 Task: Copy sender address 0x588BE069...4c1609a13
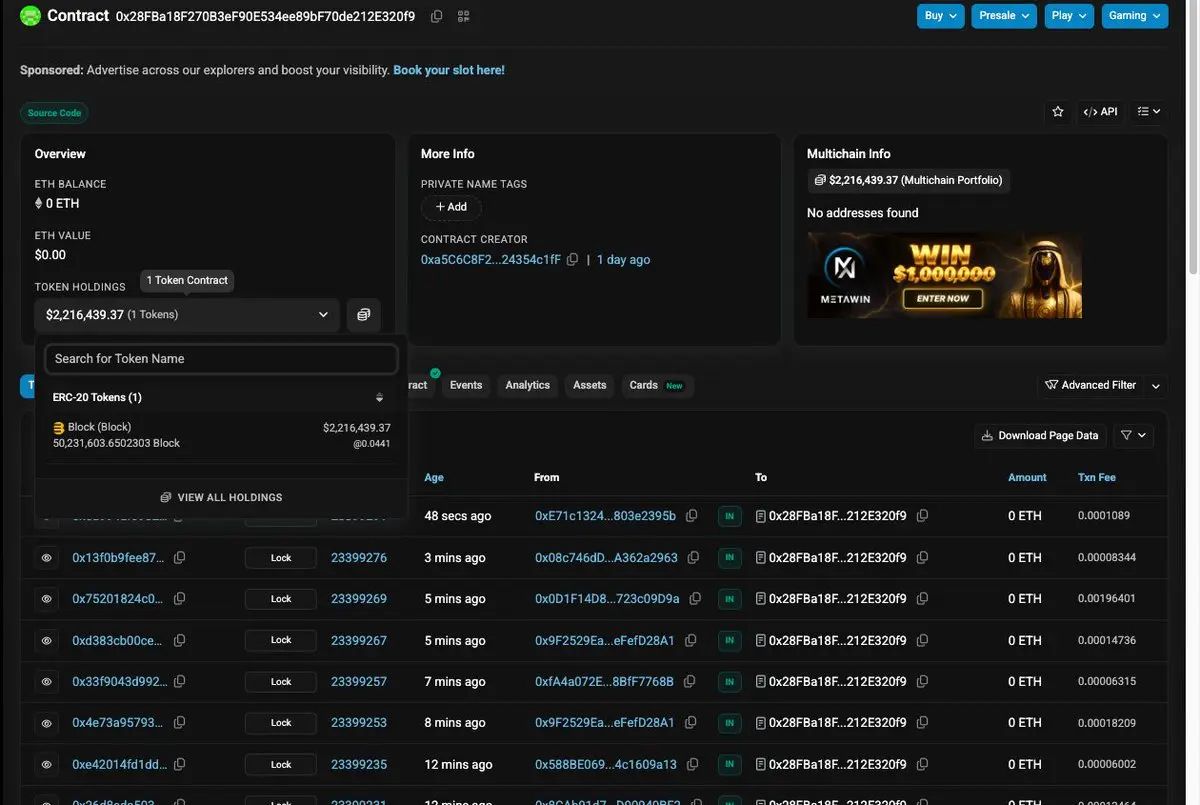(693, 765)
